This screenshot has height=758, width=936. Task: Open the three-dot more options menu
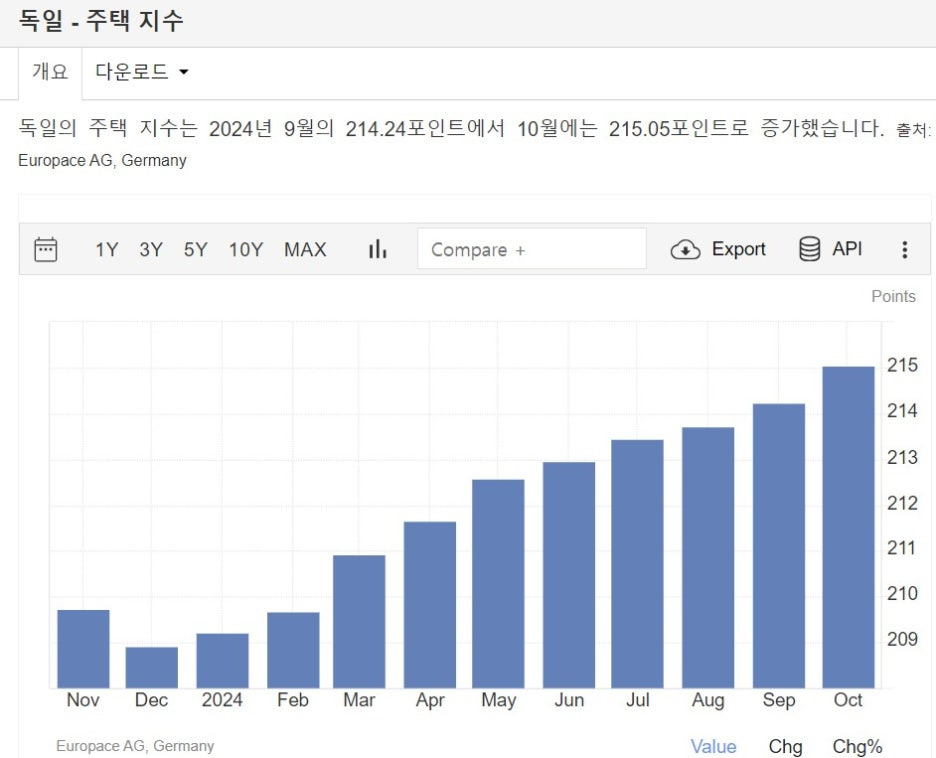tap(905, 249)
